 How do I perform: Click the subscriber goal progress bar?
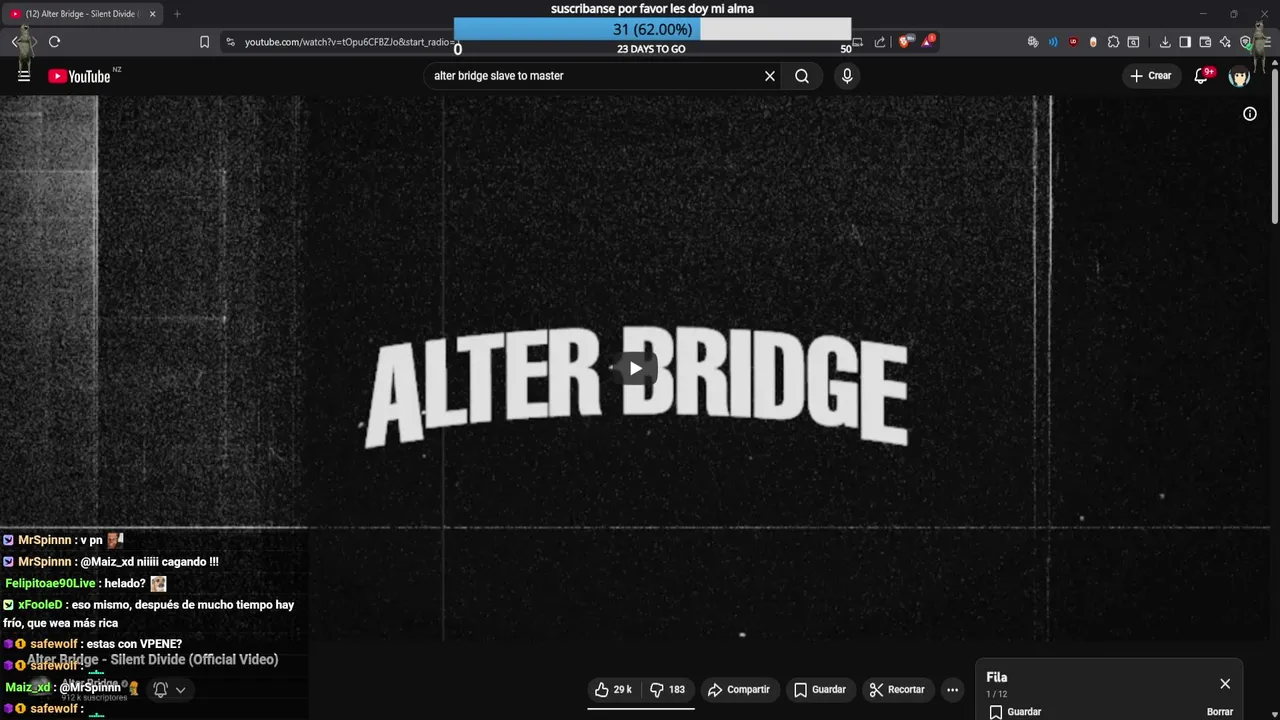[x=652, y=30]
